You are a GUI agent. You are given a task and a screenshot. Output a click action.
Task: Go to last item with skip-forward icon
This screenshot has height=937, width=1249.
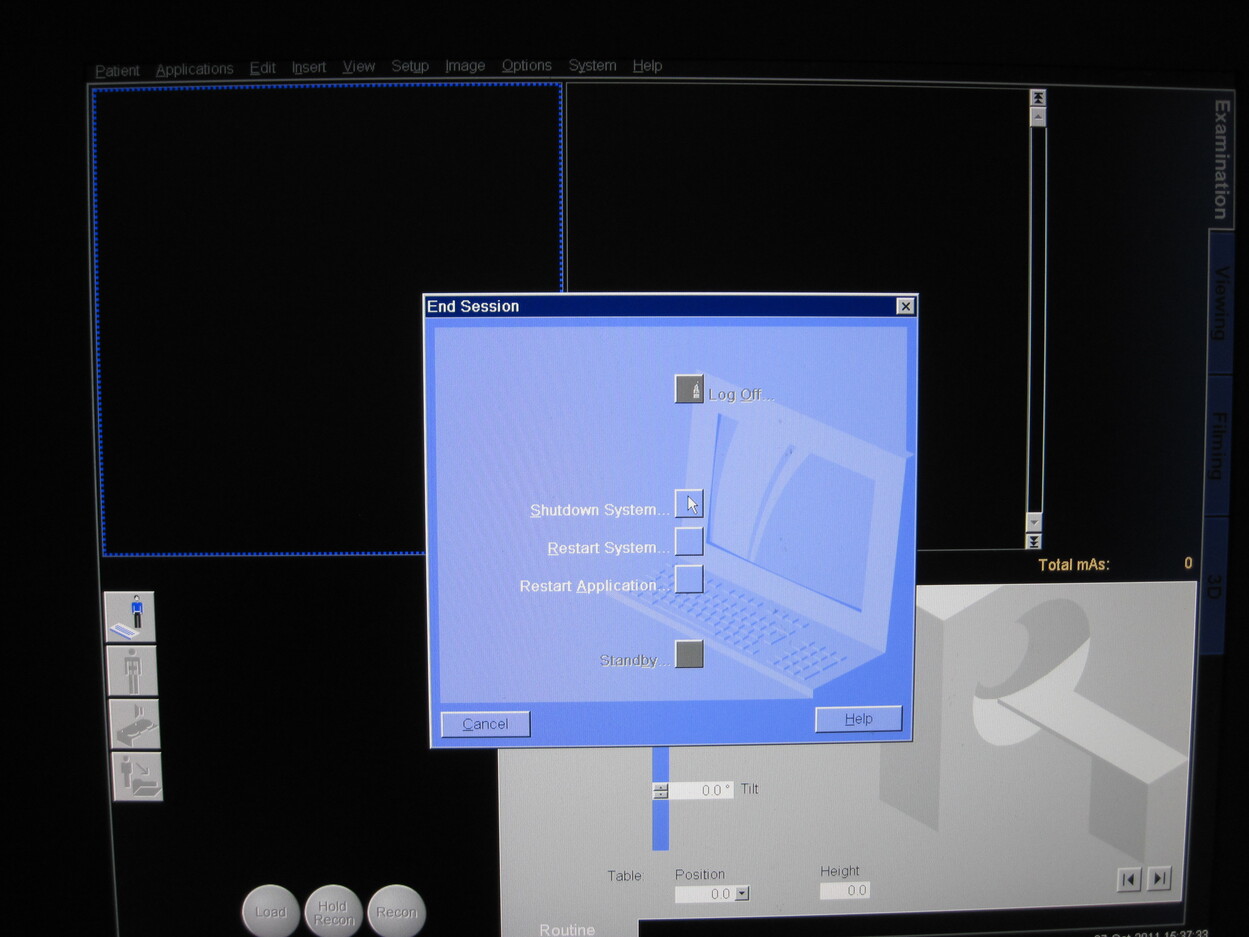click(x=1158, y=879)
